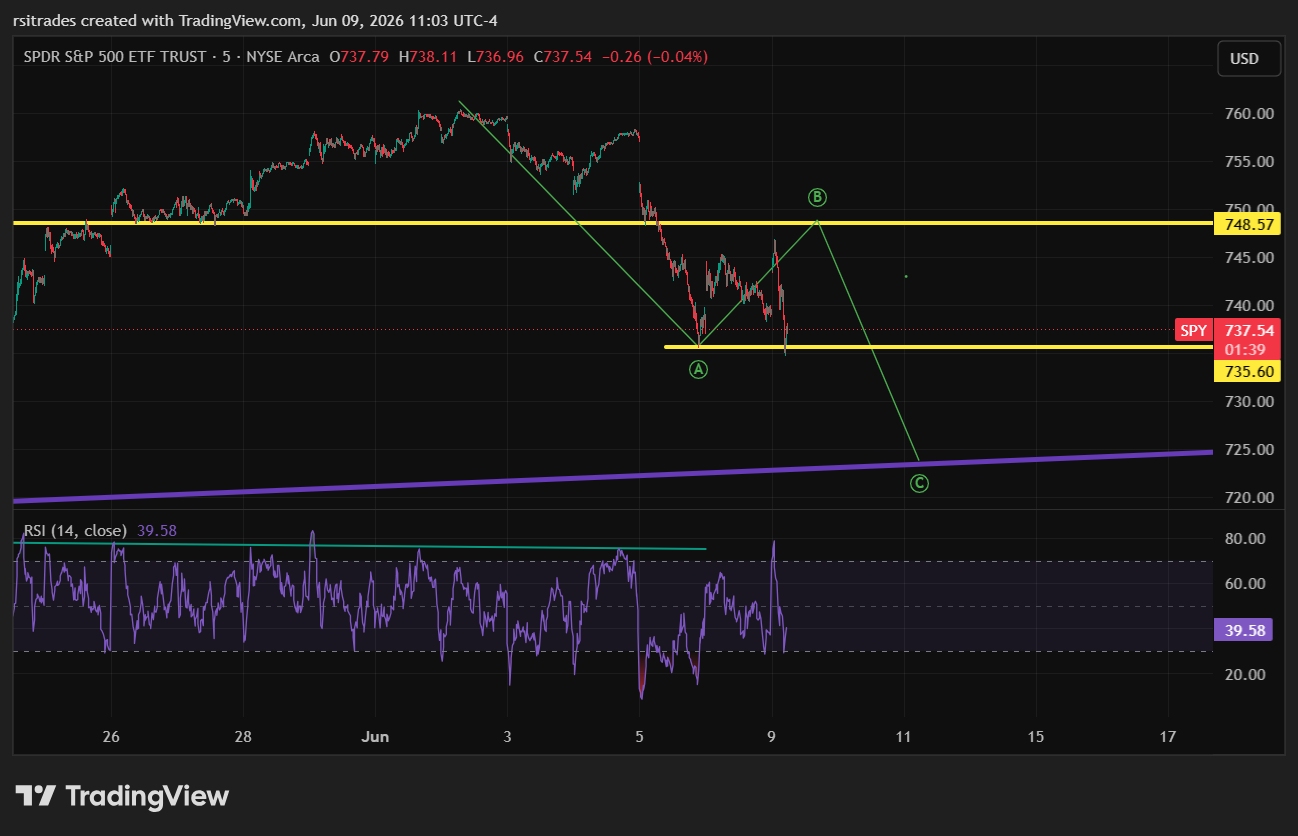Select the red SPY price tag
The width and height of the screenshot is (1298, 836).
[x=1193, y=331]
